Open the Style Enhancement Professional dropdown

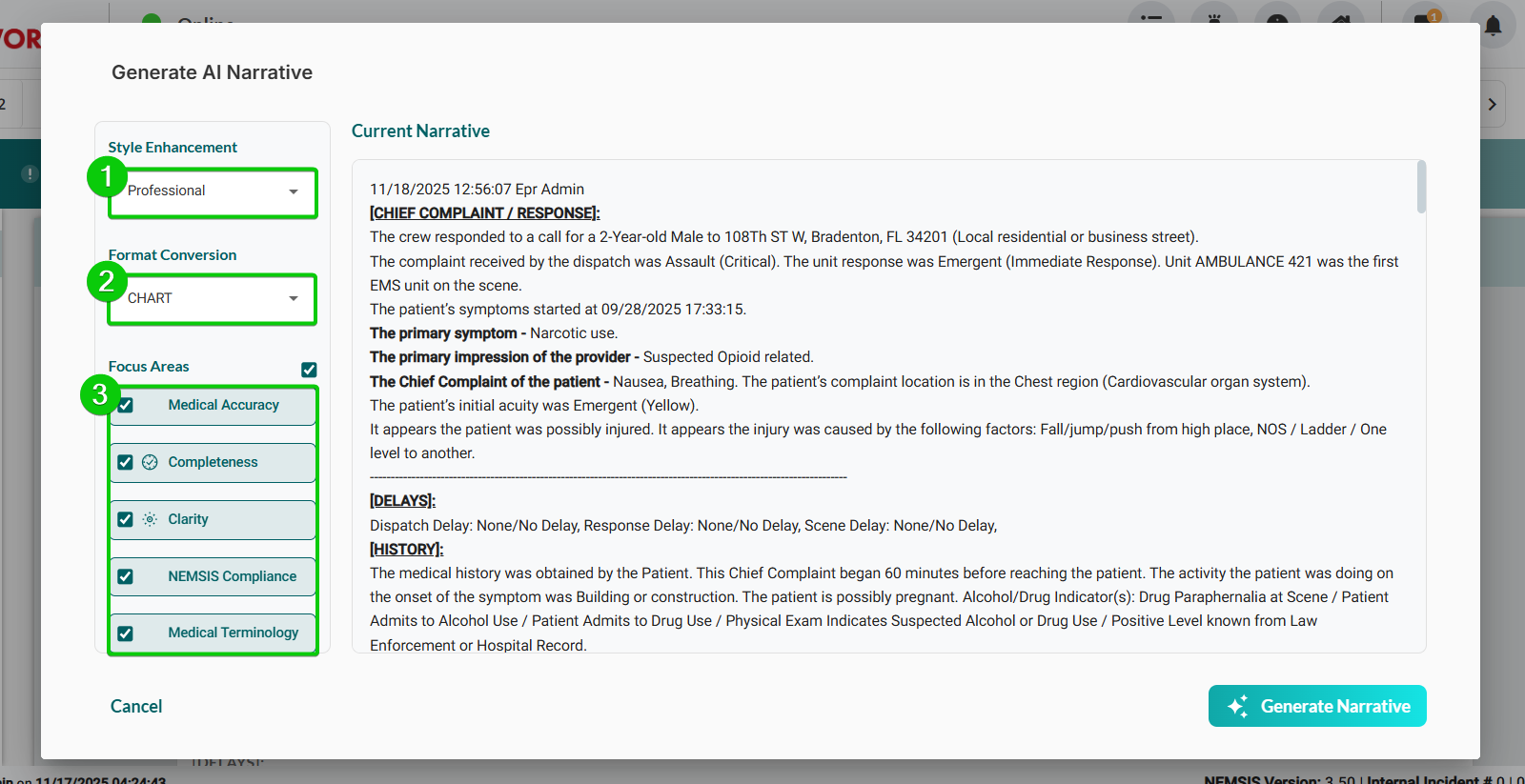pos(213,191)
